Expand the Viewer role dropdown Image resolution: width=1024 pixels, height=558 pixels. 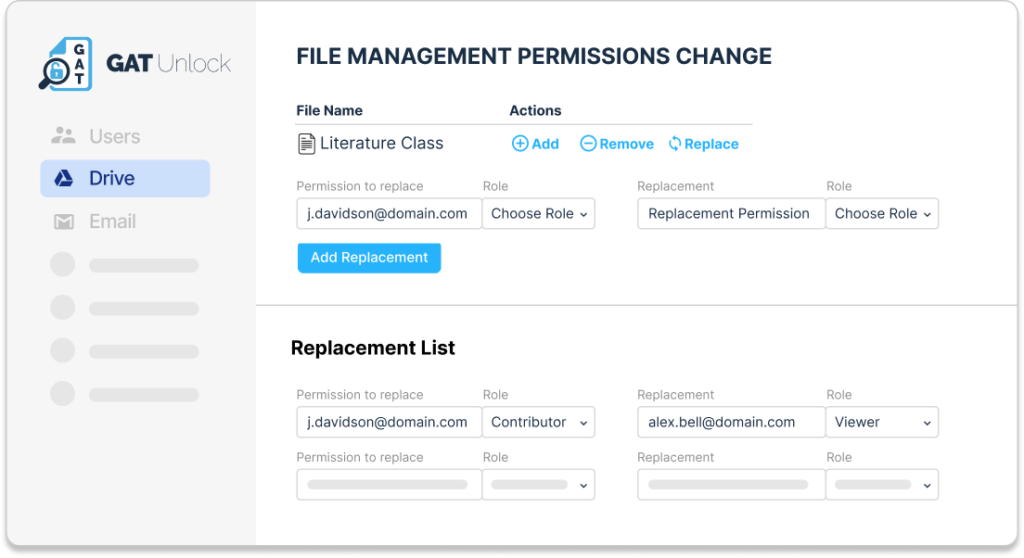882,422
